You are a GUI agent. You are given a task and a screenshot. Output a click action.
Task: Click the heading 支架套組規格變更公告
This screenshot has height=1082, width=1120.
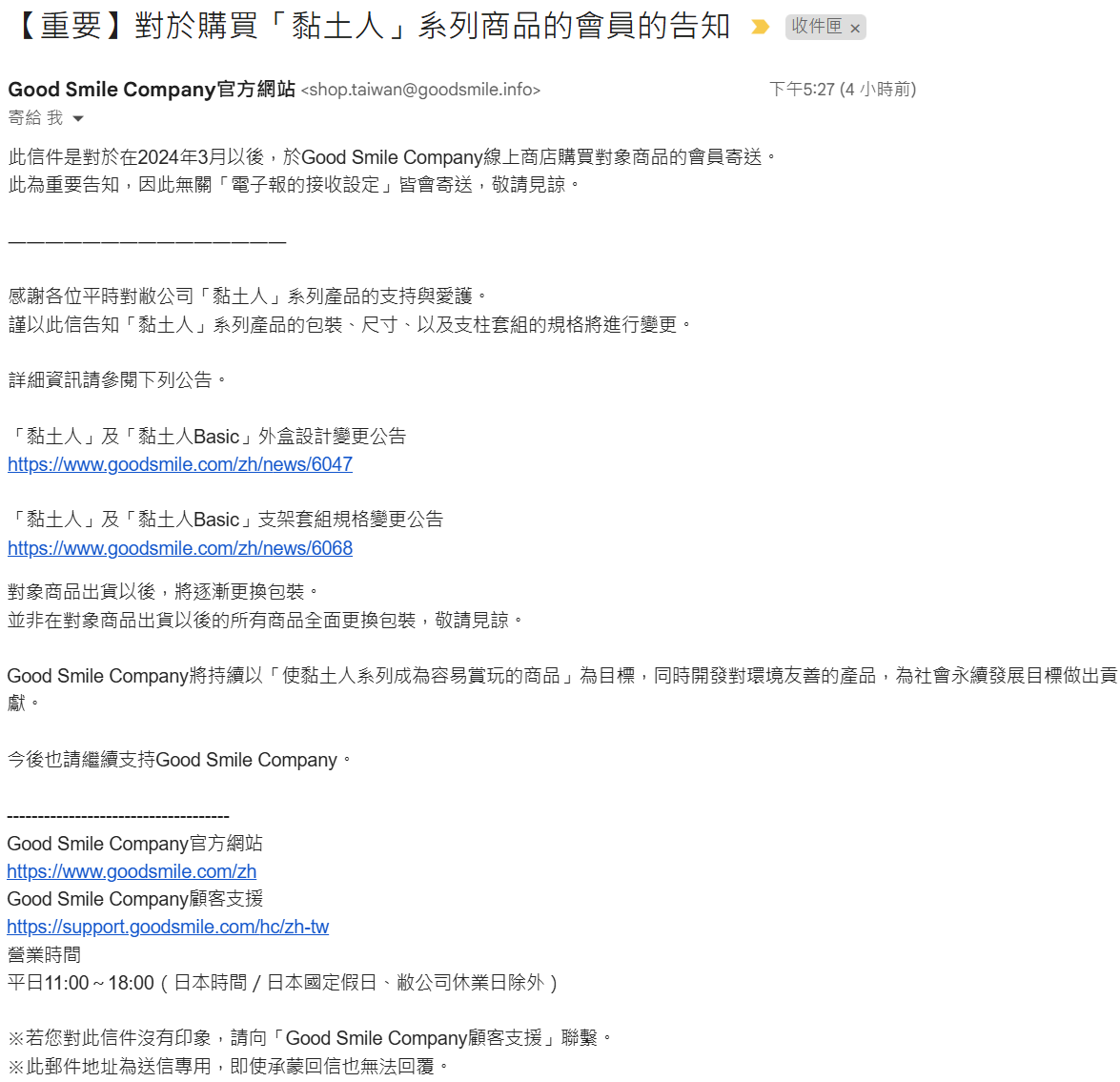[226, 520]
